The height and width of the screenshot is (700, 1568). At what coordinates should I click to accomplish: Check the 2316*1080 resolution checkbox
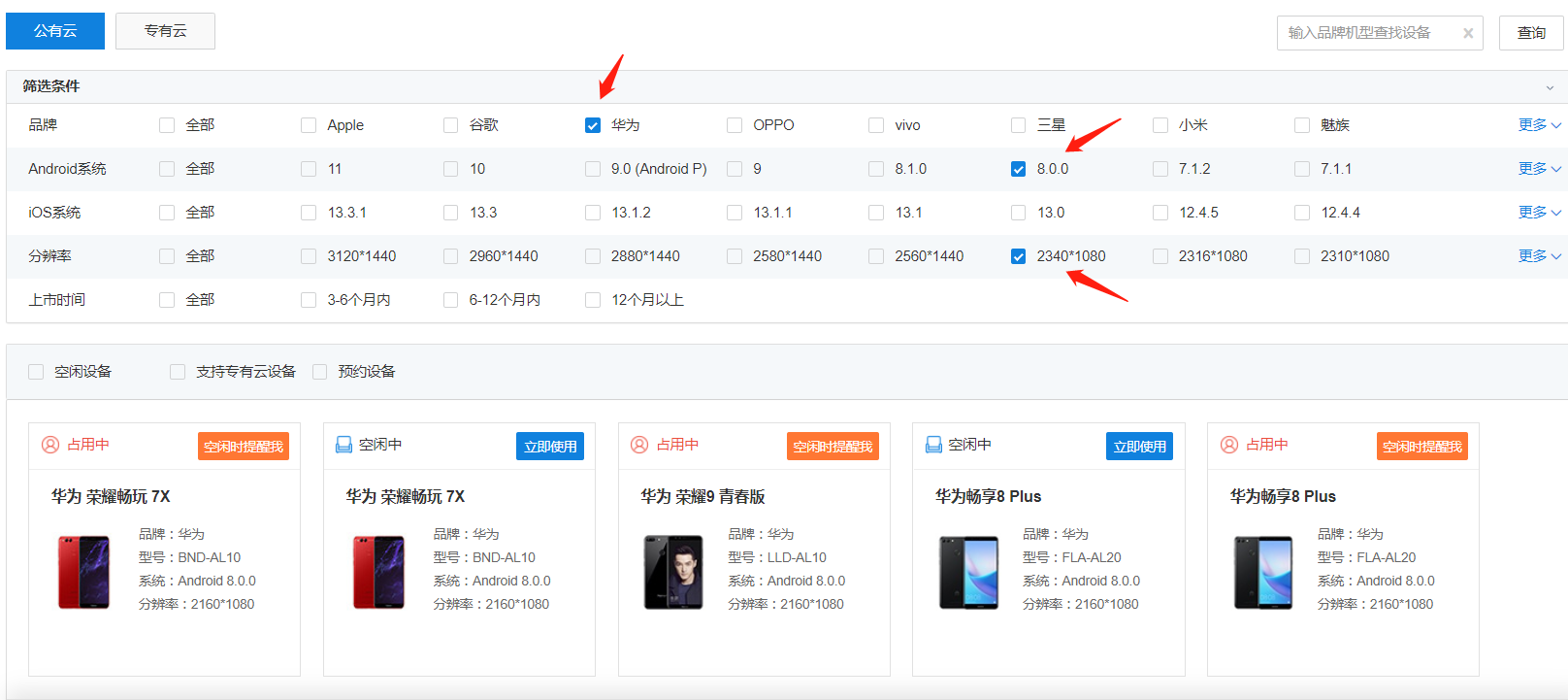coord(1160,256)
